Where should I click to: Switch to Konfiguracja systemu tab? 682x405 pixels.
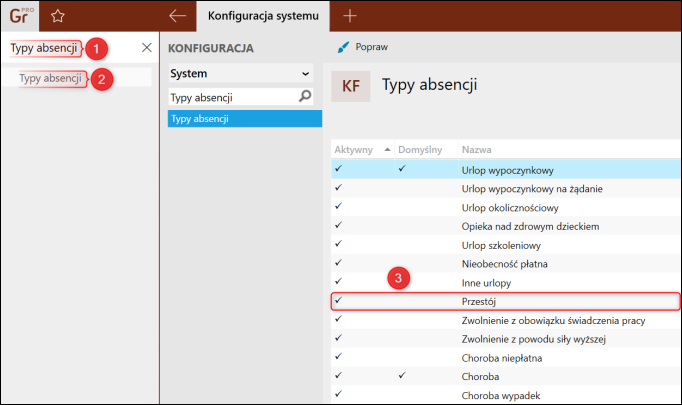pyautogui.click(x=263, y=16)
